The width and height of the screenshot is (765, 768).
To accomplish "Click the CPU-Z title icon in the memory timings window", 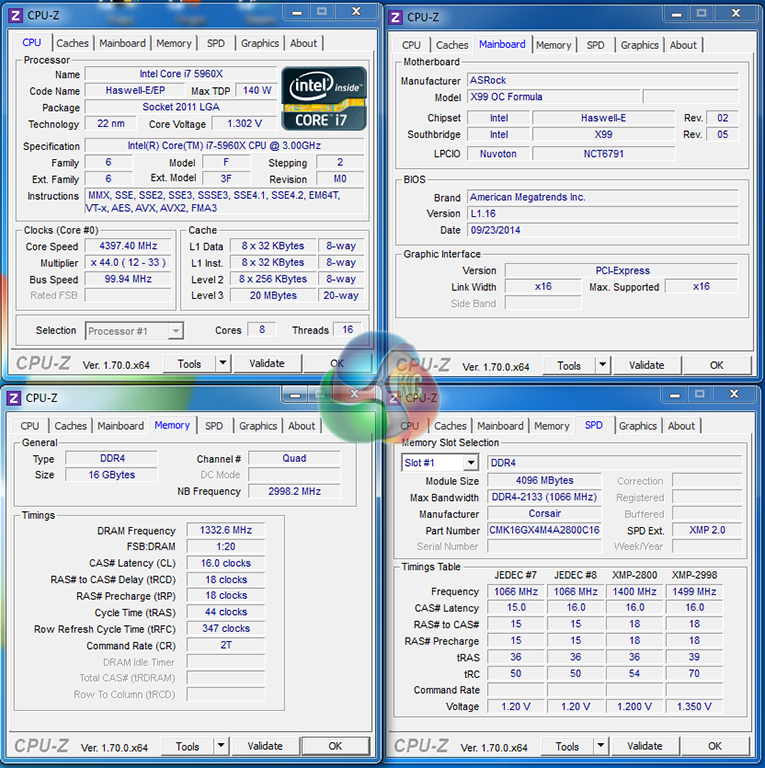I will pyautogui.click(x=14, y=398).
